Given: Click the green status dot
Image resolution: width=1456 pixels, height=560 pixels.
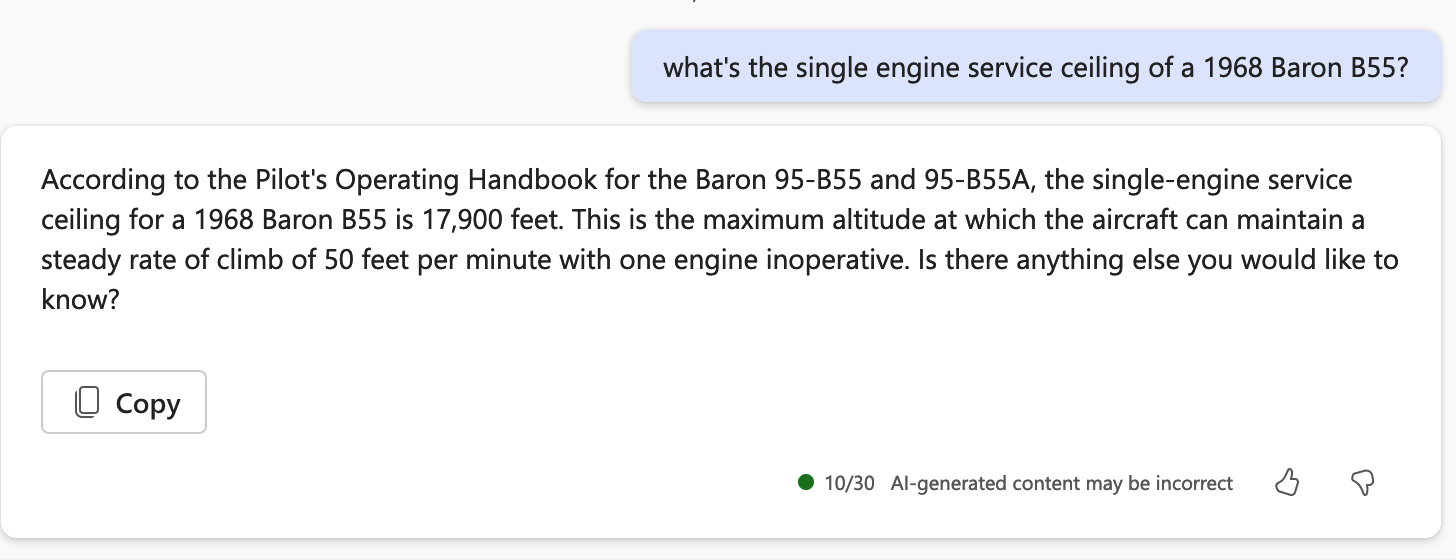Looking at the screenshot, I should click(806, 483).
